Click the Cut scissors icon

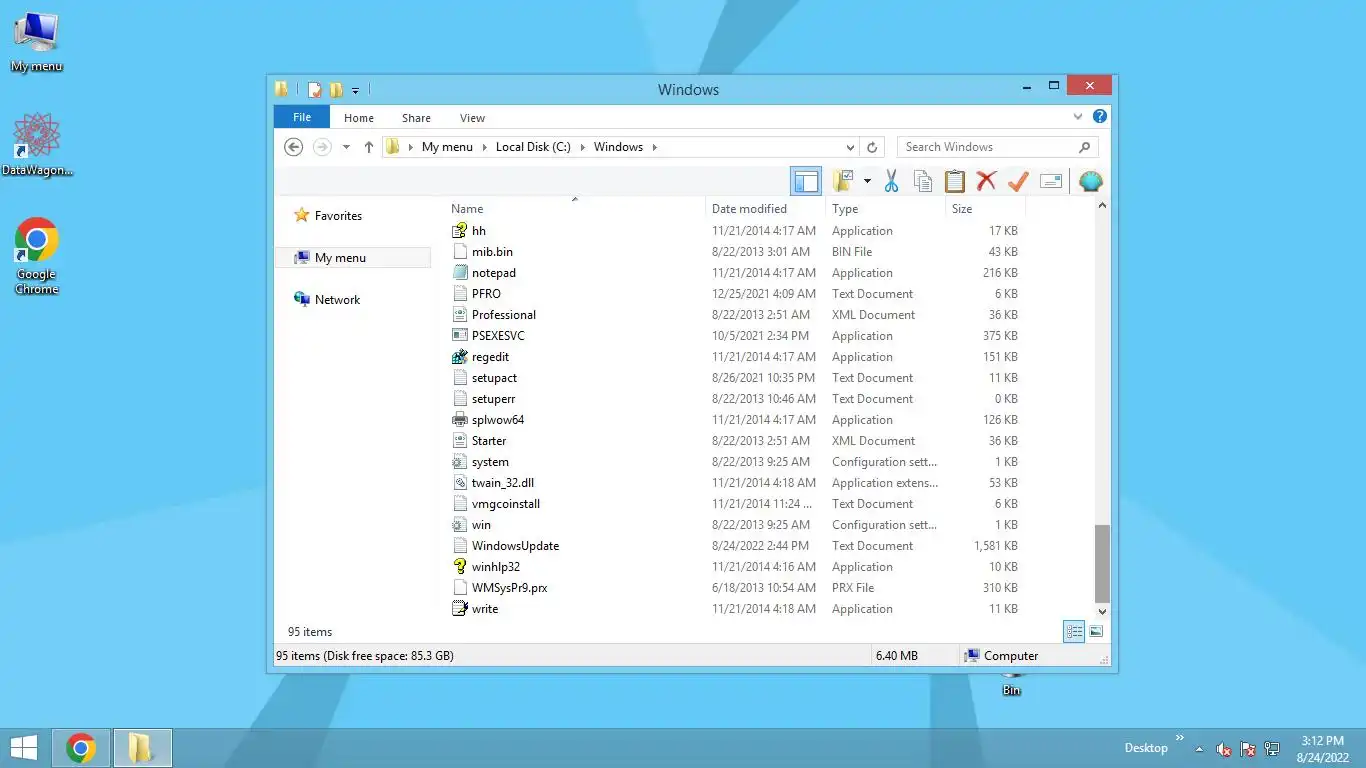coord(891,181)
